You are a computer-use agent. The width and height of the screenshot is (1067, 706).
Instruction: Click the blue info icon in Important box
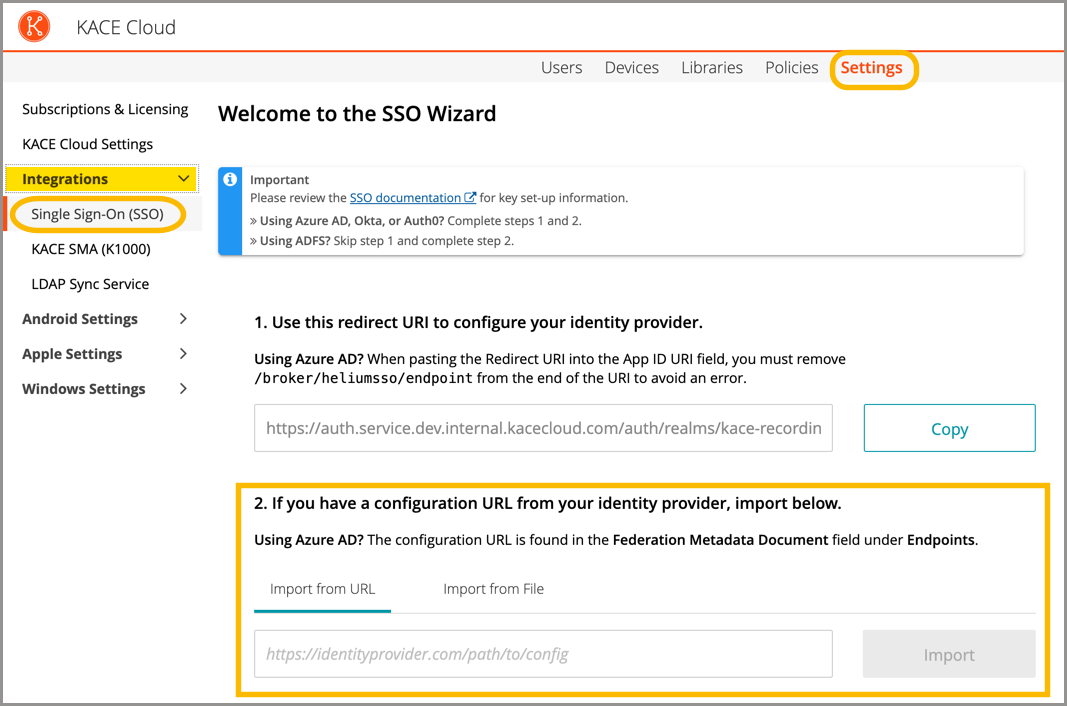coord(230,179)
